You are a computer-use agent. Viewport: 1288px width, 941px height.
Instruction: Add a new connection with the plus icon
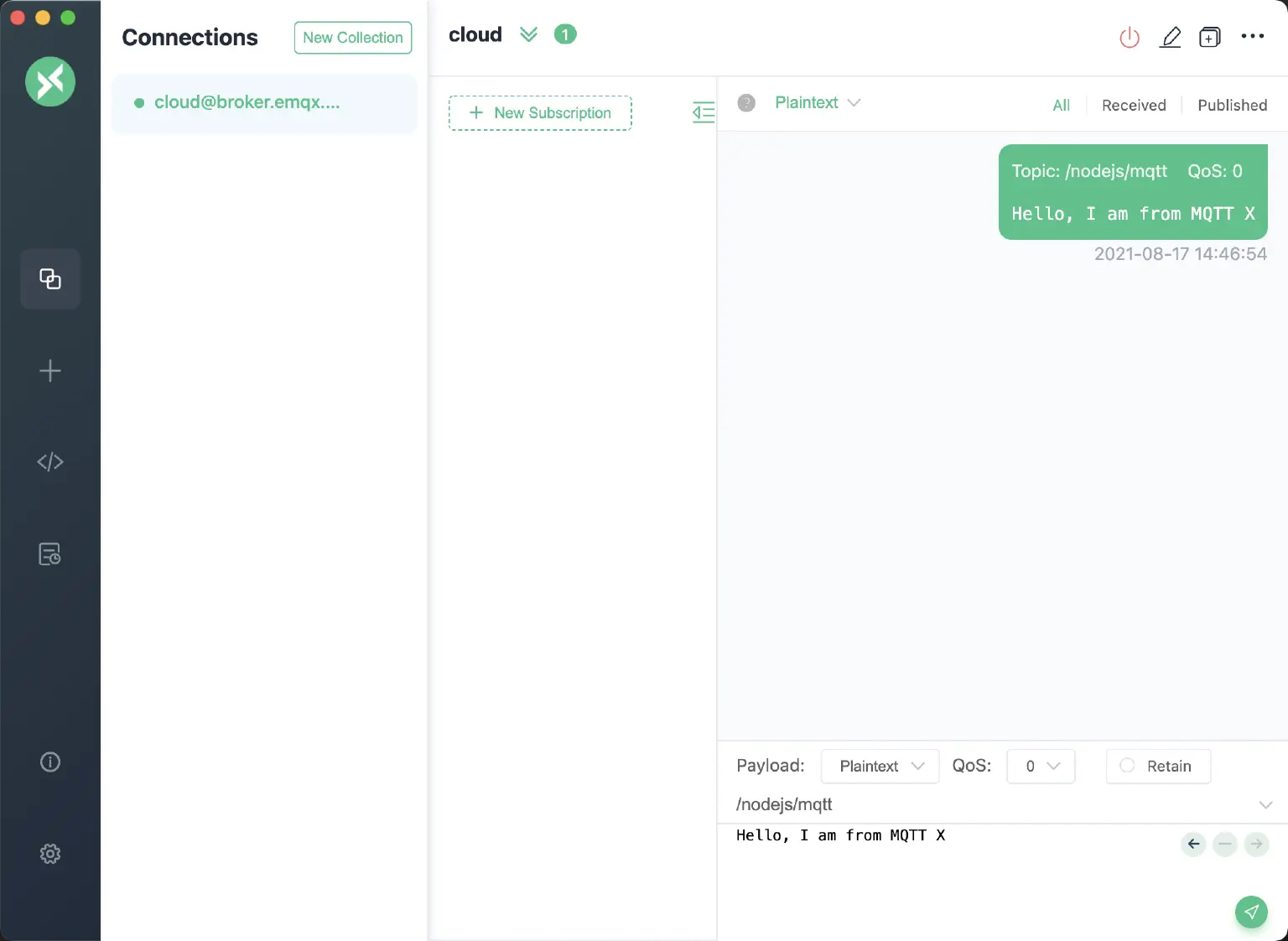[x=50, y=370]
